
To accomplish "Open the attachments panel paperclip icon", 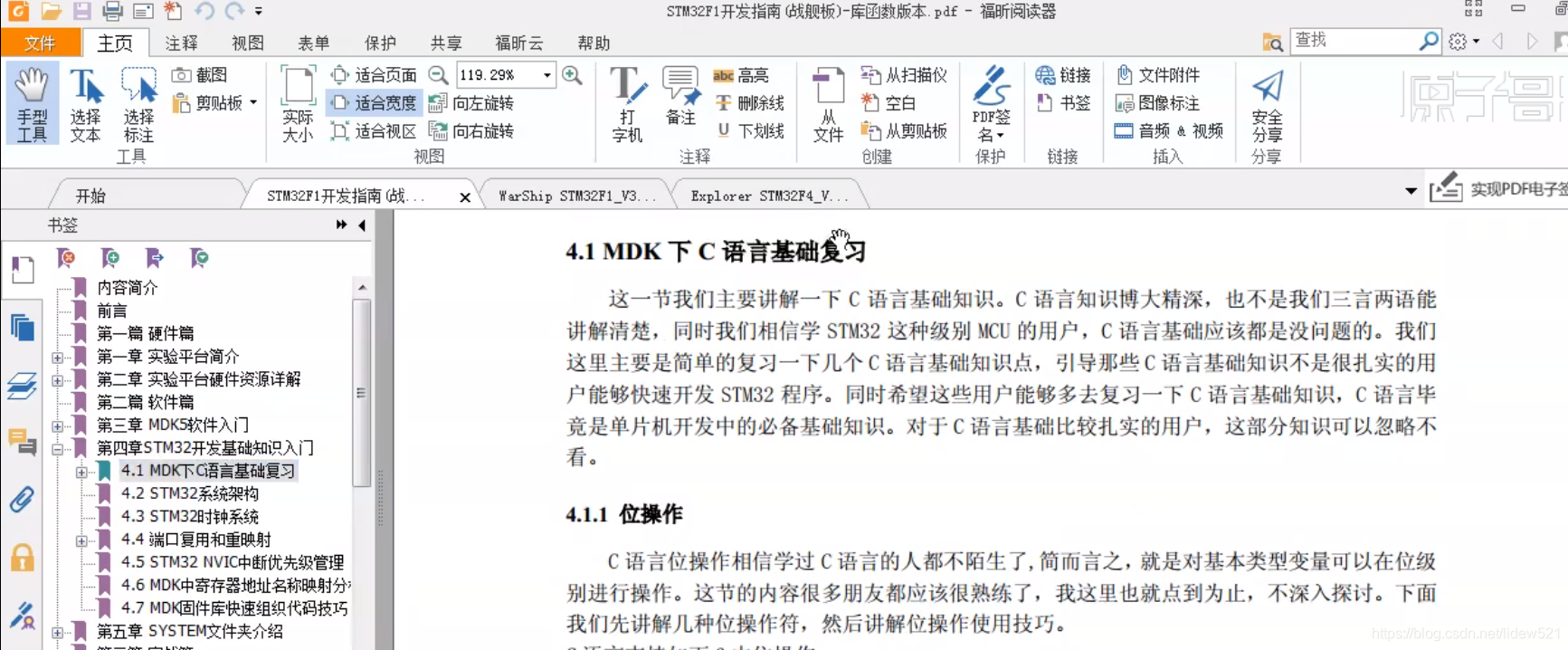I will [x=23, y=499].
